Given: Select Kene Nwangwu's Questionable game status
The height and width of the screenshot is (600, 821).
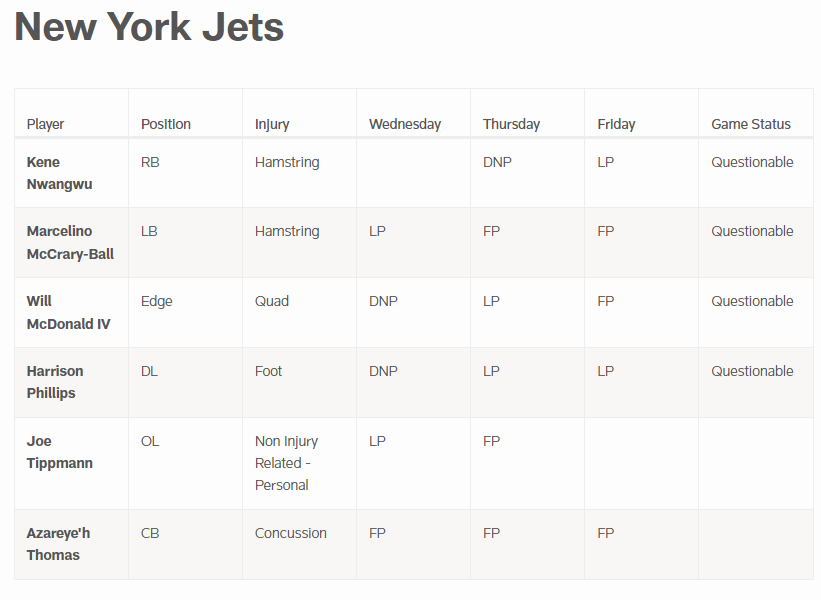Looking at the screenshot, I should pos(752,162).
